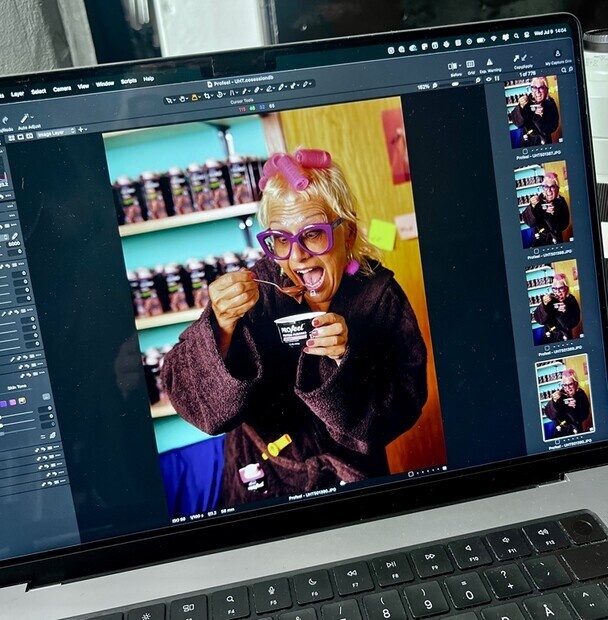Open the Window menu

click(x=105, y=84)
